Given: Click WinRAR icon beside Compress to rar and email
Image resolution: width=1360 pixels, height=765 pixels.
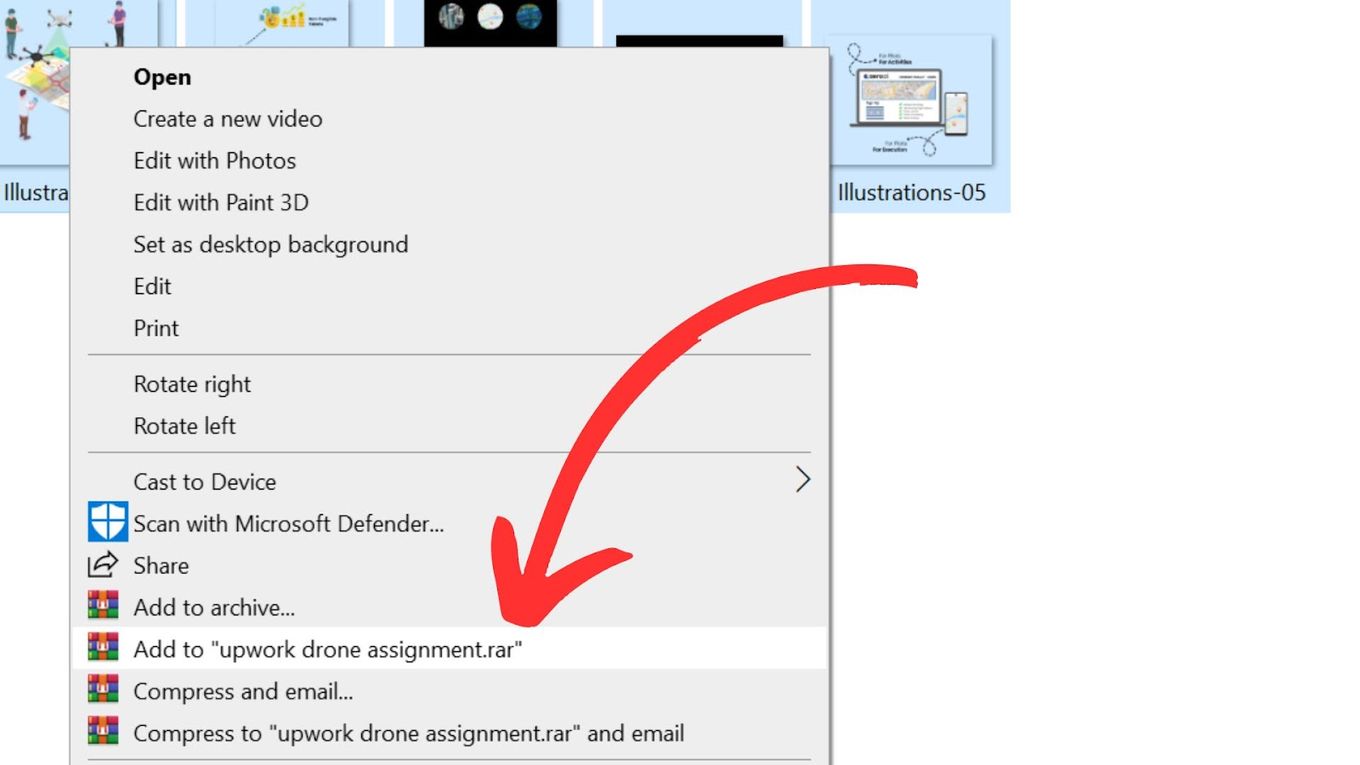Looking at the screenshot, I should (x=103, y=731).
